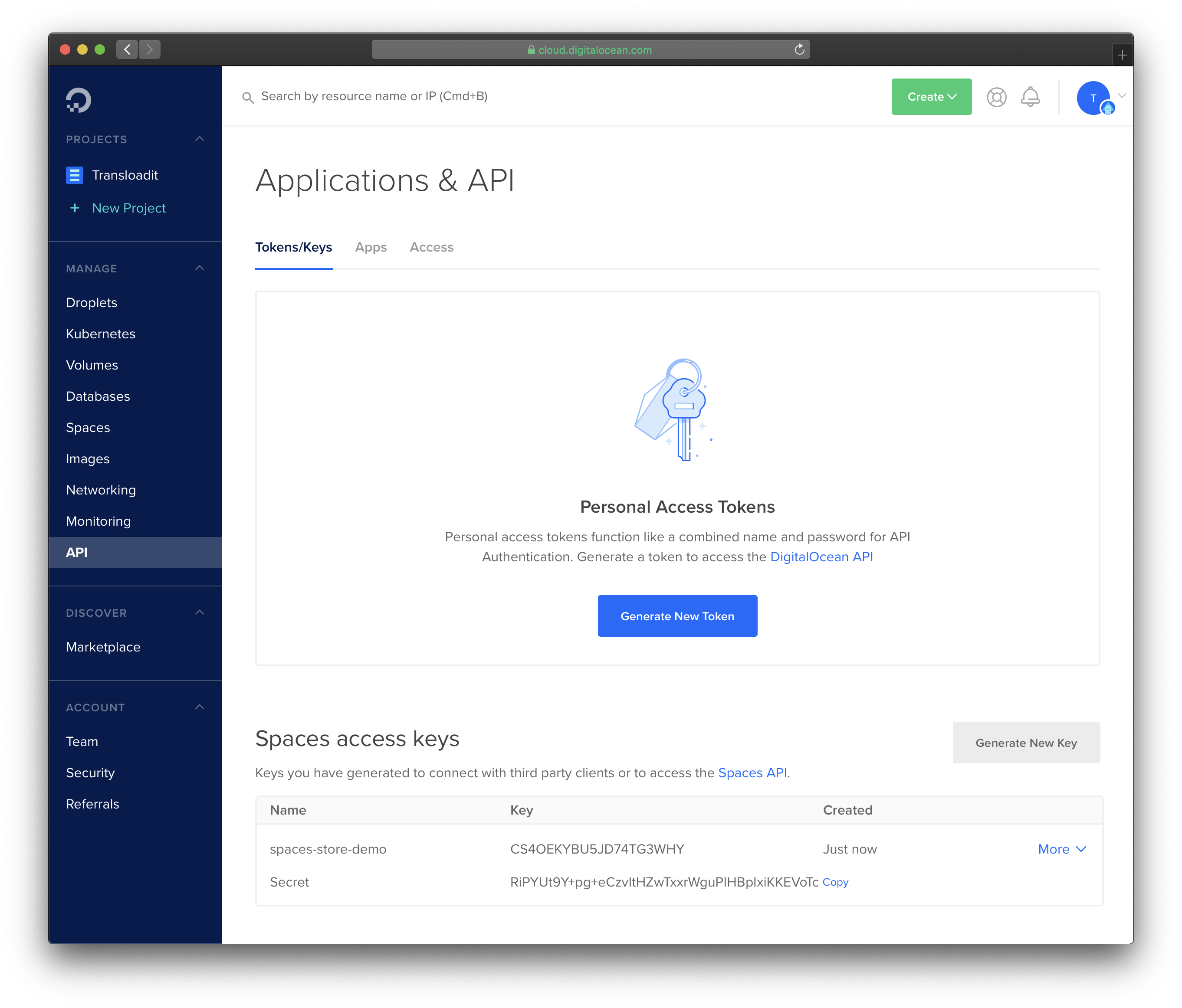
Task: Click the user avatar T
Action: [x=1093, y=98]
